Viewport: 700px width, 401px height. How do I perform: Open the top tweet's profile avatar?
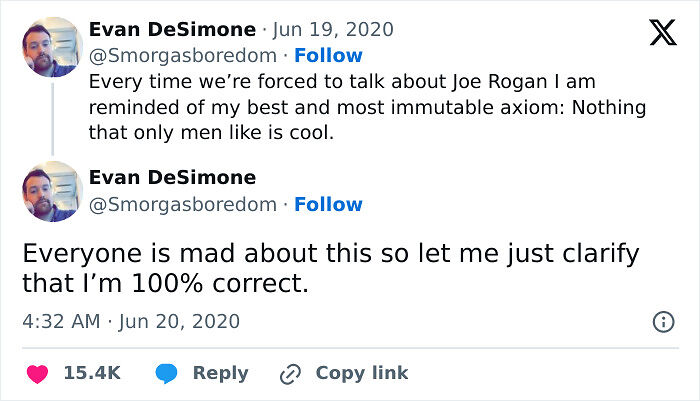[51, 46]
